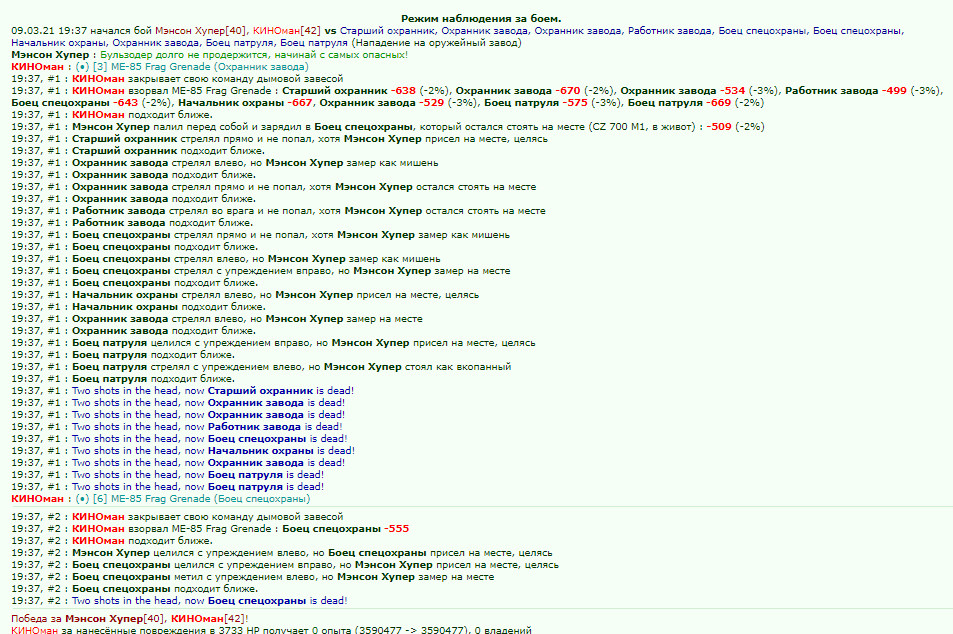Click [6] ME-85 Frag Grenade (Боец спецохраны)

pyautogui.click(x=201, y=498)
